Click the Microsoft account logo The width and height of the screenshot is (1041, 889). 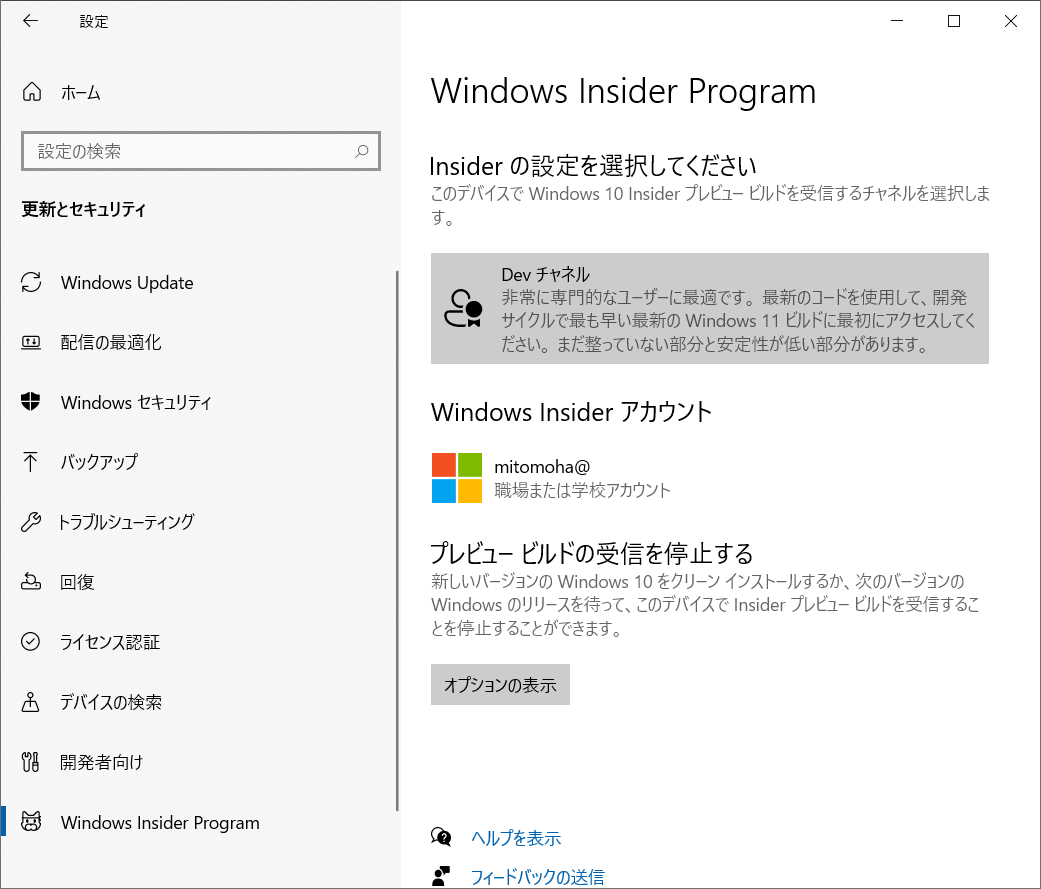457,478
